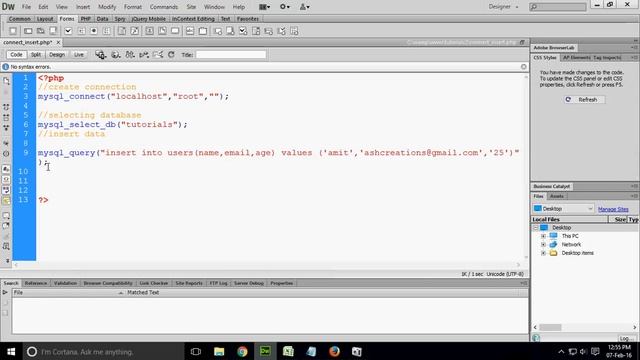Image resolution: width=640 pixels, height=360 pixels.
Task: Insert a Form element from Forms toolbar
Action: [13, 31]
